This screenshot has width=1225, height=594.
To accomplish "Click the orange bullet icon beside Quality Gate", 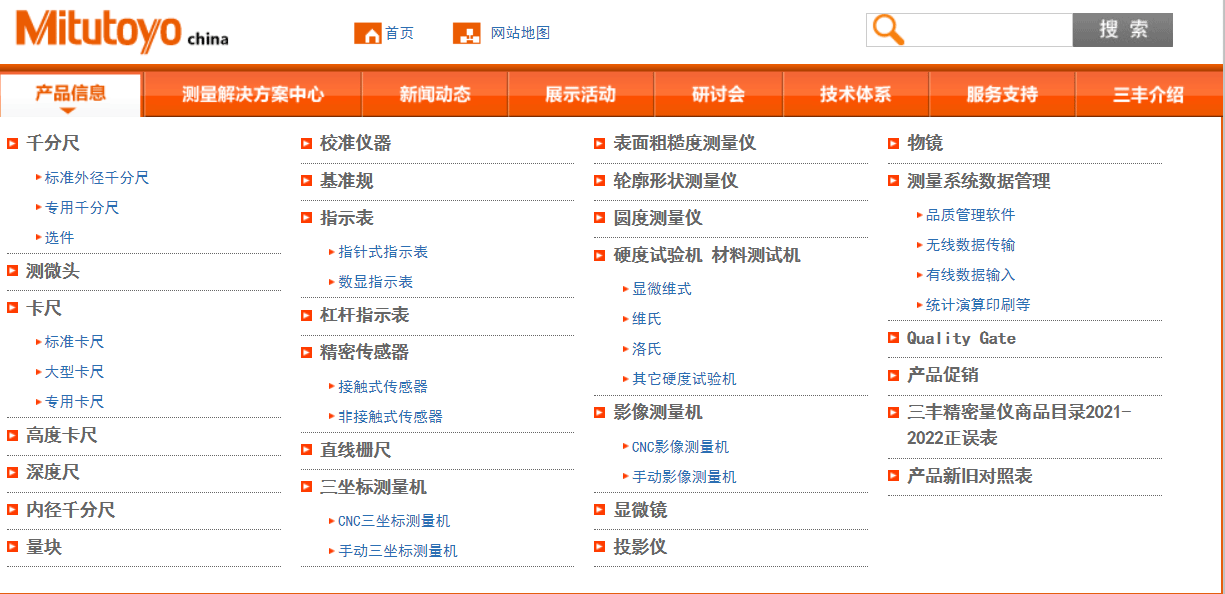I will 894,338.
